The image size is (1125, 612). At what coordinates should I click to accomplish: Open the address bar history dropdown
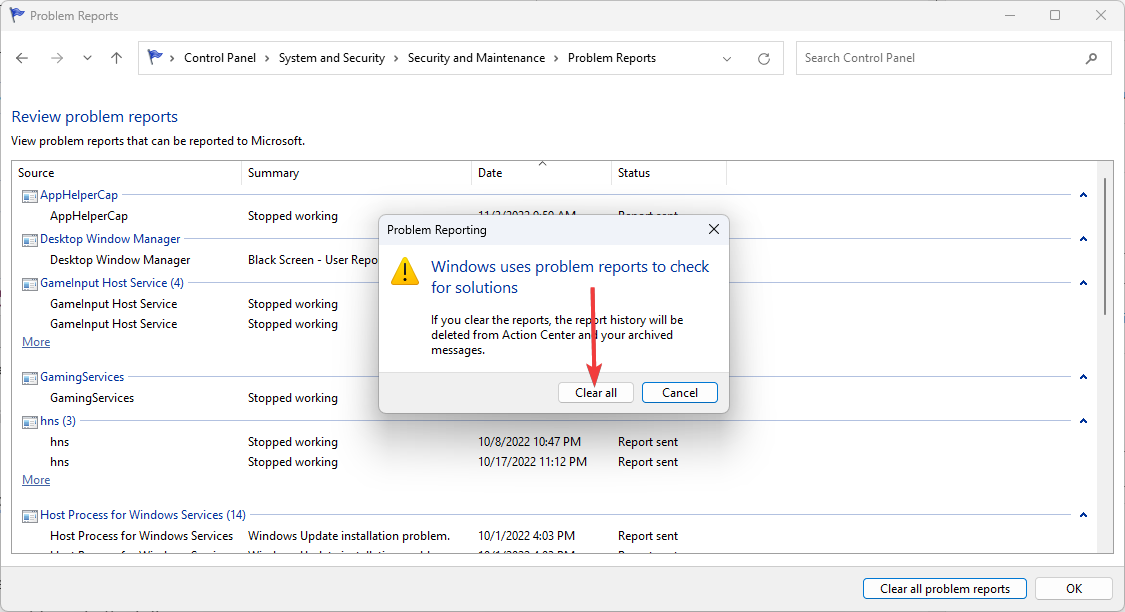pos(727,59)
